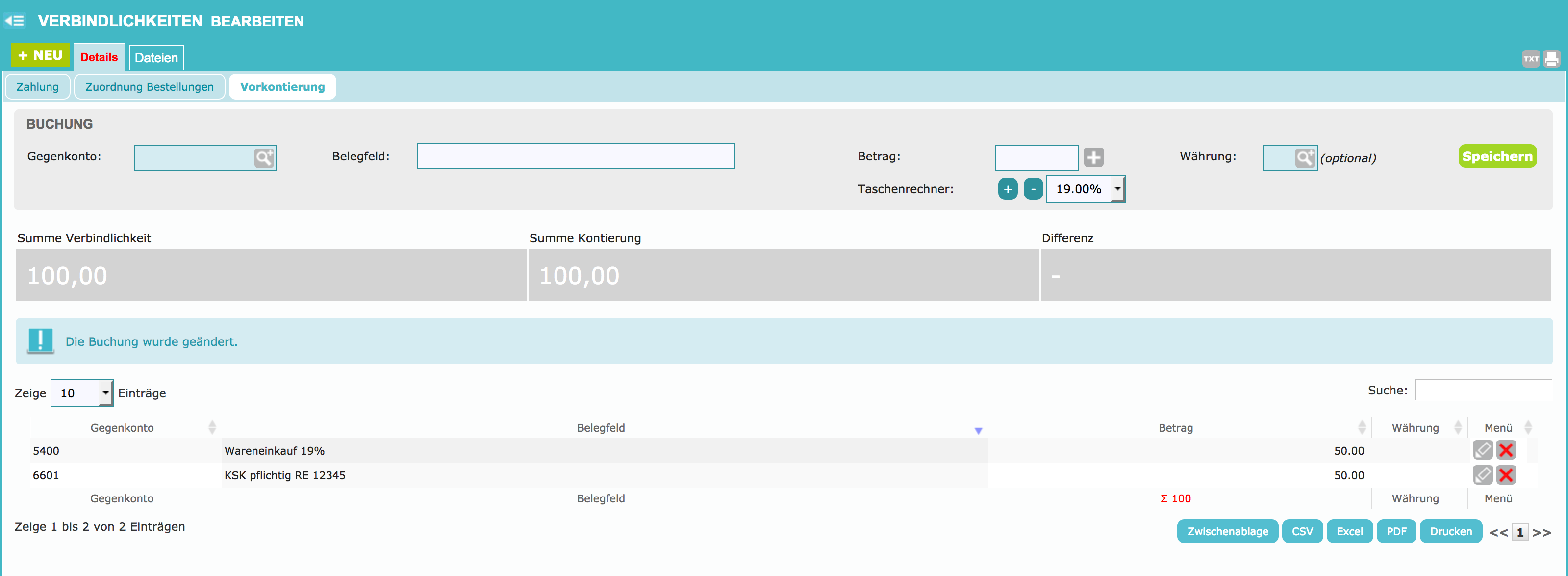Open the Zuordnung Bestellungen tab
This screenshot has width=1568, height=576.
pyautogui.click(x=149, y=86)
